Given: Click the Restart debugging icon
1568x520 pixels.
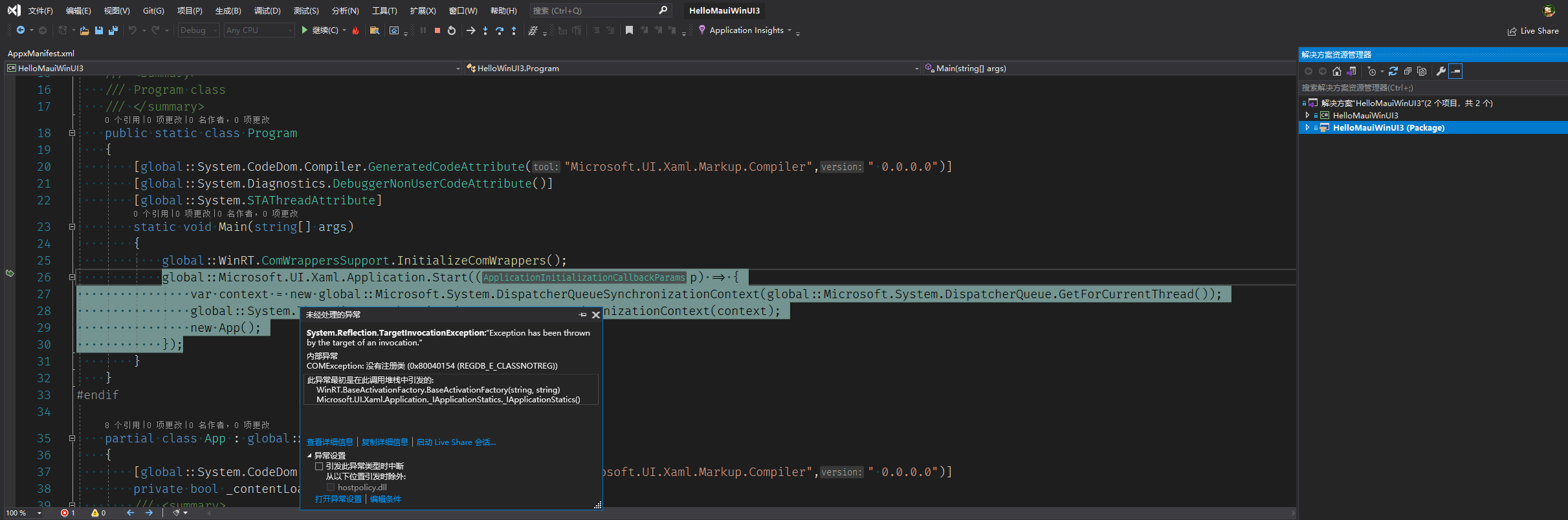Looking at the screenshot, I should point(452,30).
